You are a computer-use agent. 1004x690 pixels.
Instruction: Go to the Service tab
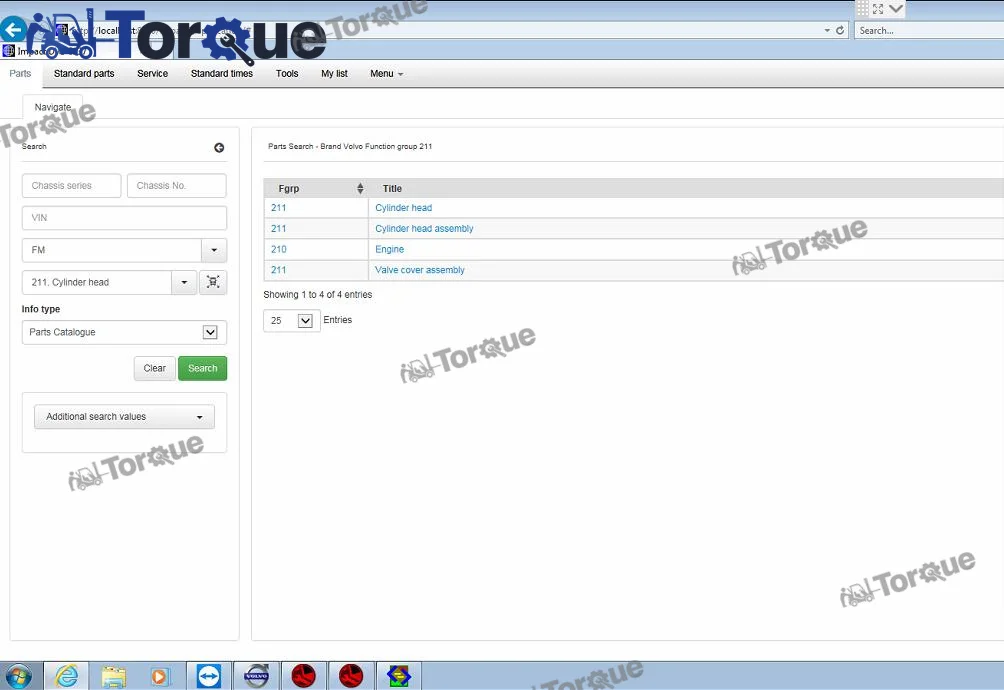point(152,74)
